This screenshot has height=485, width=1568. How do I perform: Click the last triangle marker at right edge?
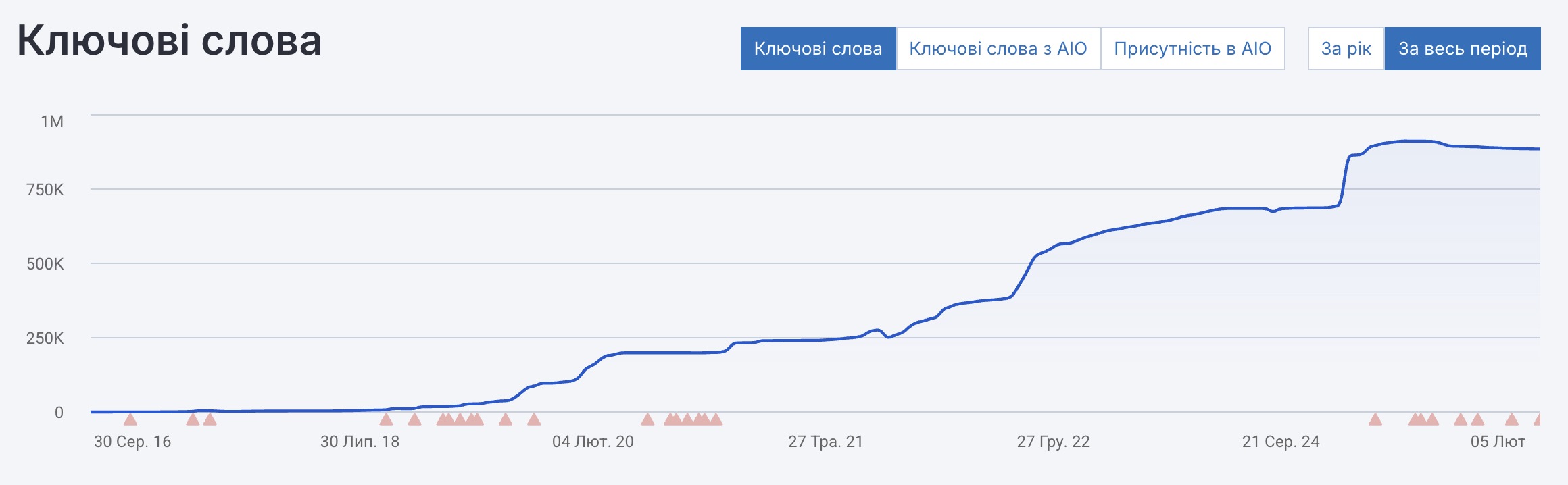pyautogui.click(x=1538, y=419)
